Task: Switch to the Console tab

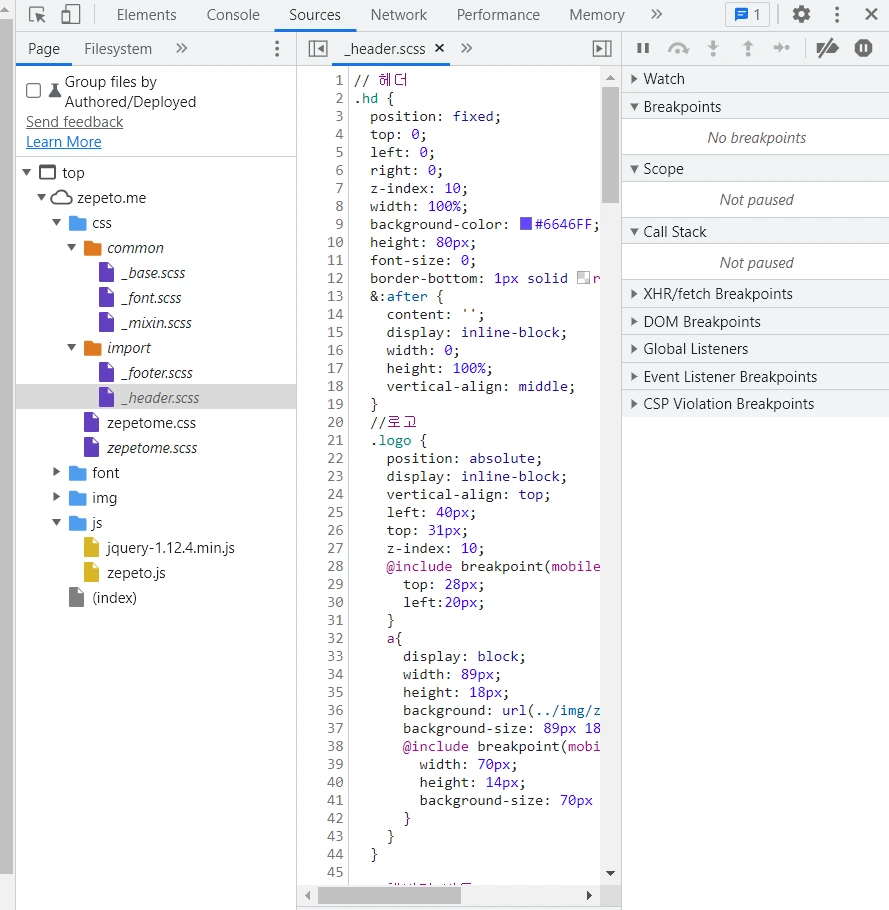Action: coord(233,15)
